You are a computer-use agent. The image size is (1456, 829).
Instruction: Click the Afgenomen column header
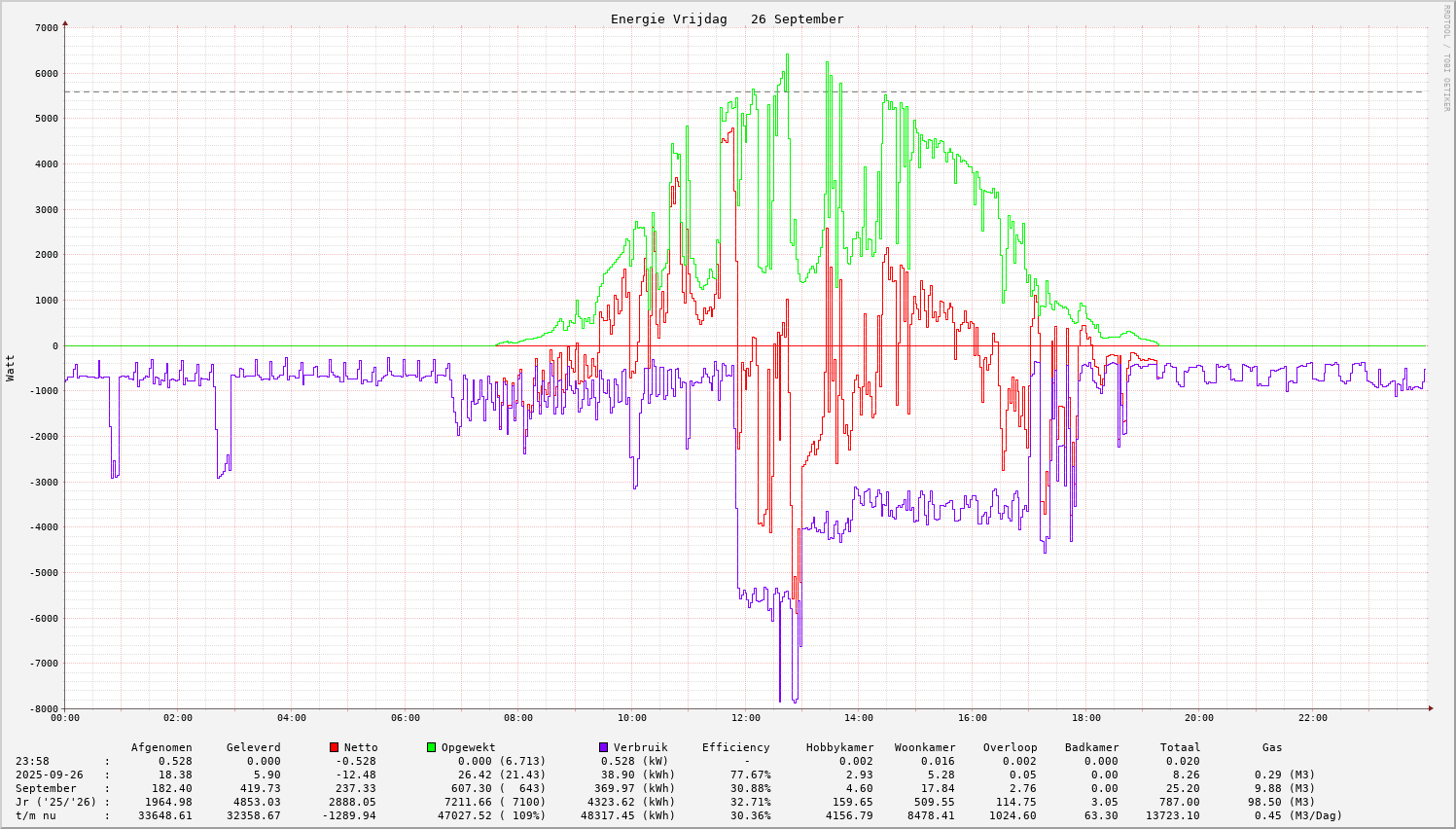point(161,747)
